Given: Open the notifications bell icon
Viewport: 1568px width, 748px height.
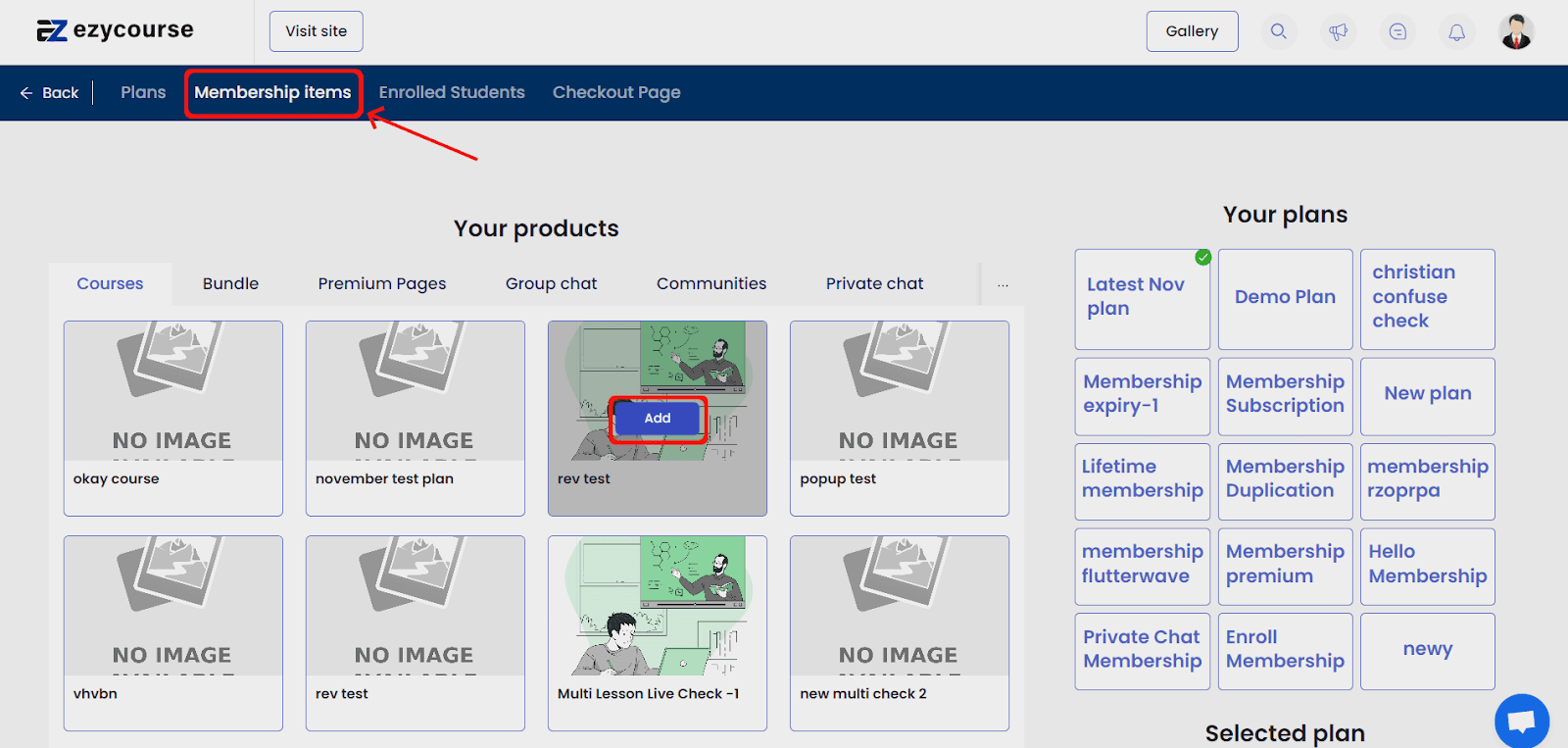Looking at the screenshot, I should (x=1457, y=31).
